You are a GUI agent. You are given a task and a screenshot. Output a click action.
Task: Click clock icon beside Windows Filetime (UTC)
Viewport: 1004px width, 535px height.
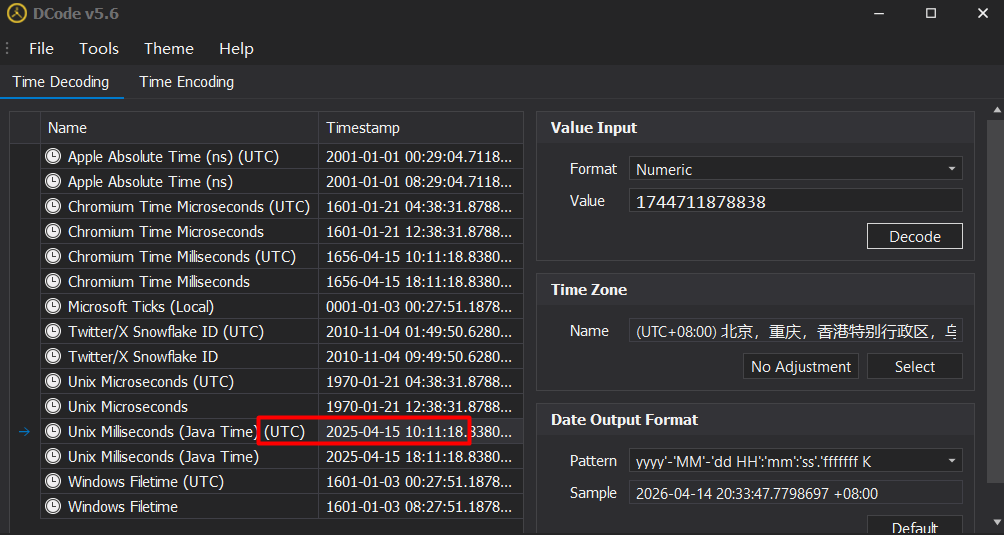pos(53,482)
